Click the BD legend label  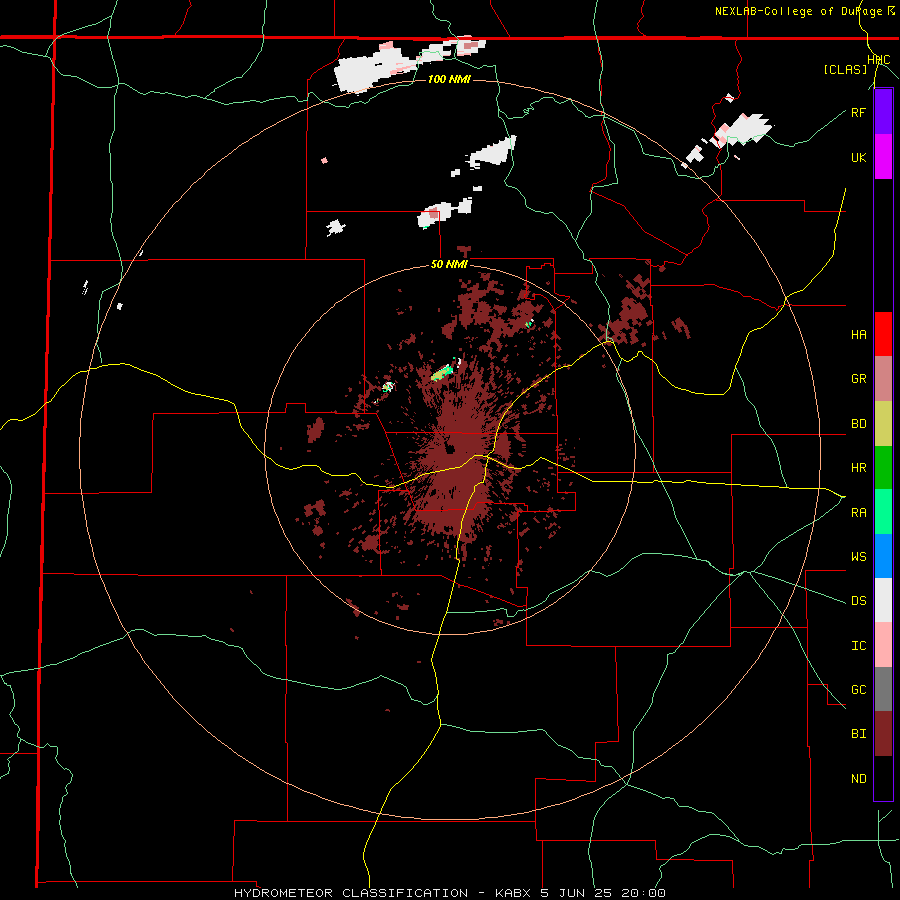click(858, 424)
